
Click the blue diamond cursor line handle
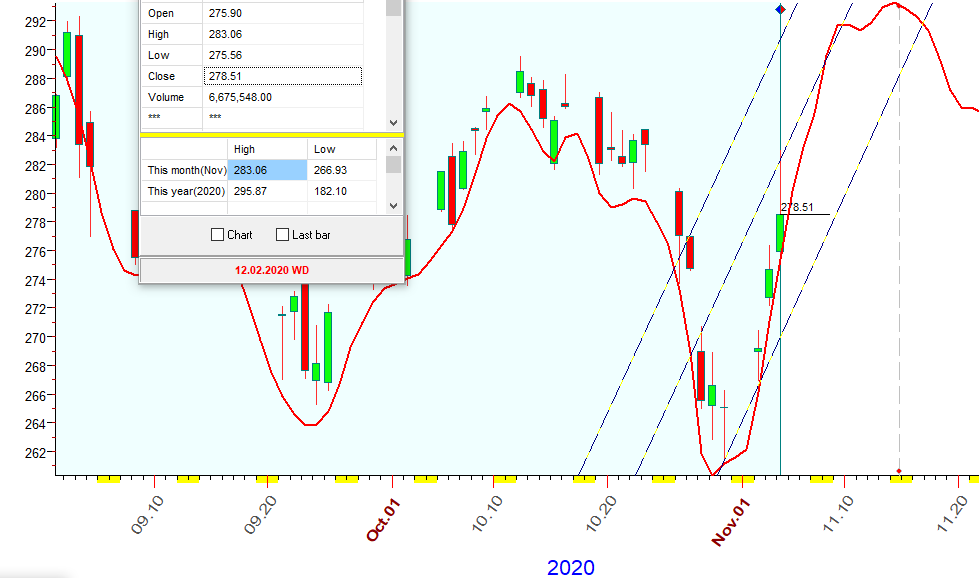tap(780, 9)
